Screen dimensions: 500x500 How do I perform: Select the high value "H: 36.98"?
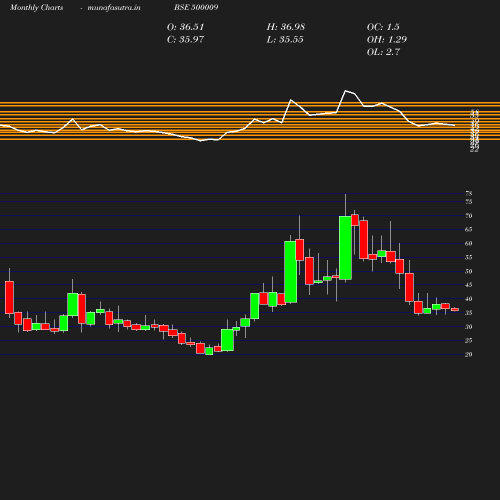[286, 27]
